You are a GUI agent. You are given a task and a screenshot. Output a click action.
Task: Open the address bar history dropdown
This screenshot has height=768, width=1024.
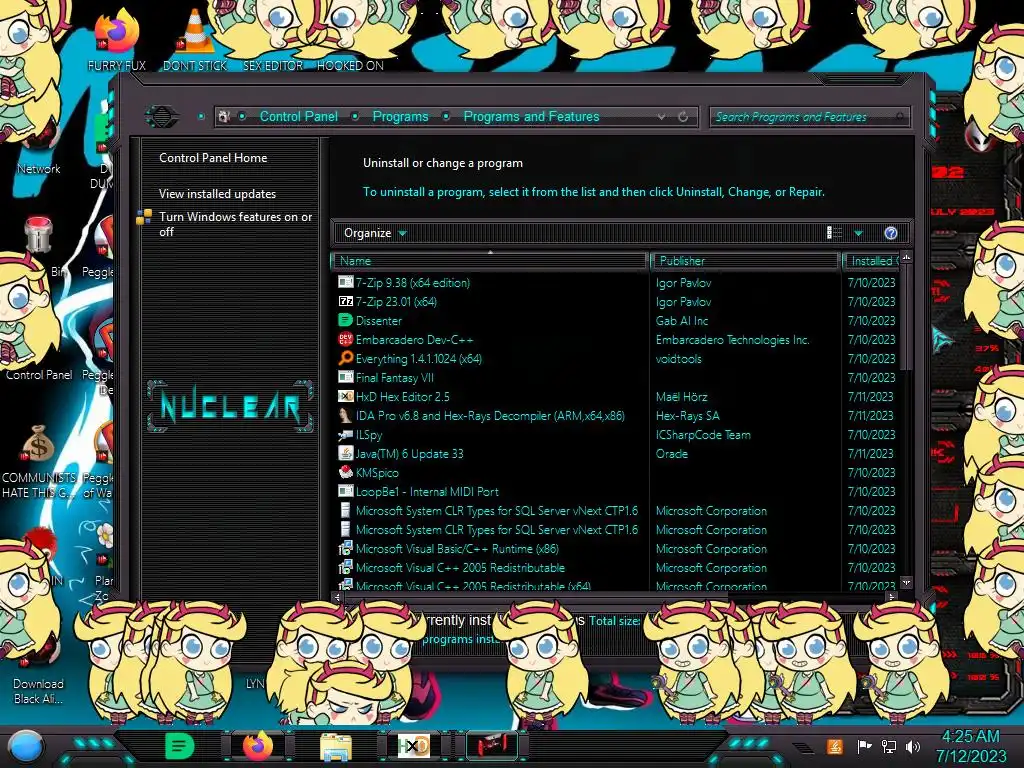[x=662, y=116]
